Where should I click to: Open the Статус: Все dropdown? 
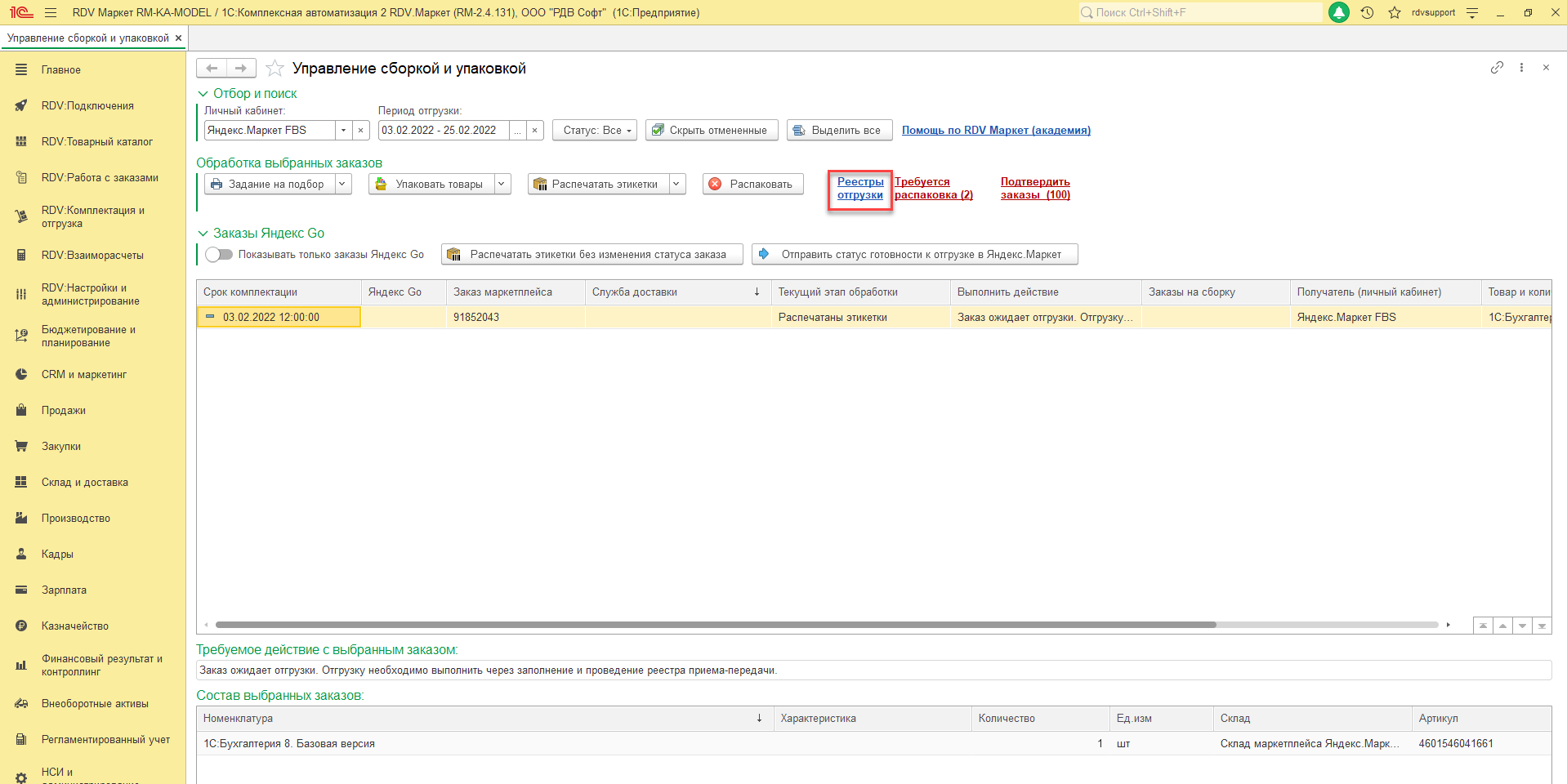596,131
